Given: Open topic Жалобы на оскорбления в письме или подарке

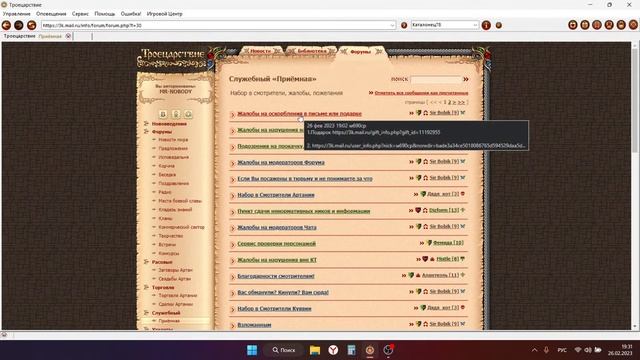Looking at the screenshot, I should tap(299, 113).
